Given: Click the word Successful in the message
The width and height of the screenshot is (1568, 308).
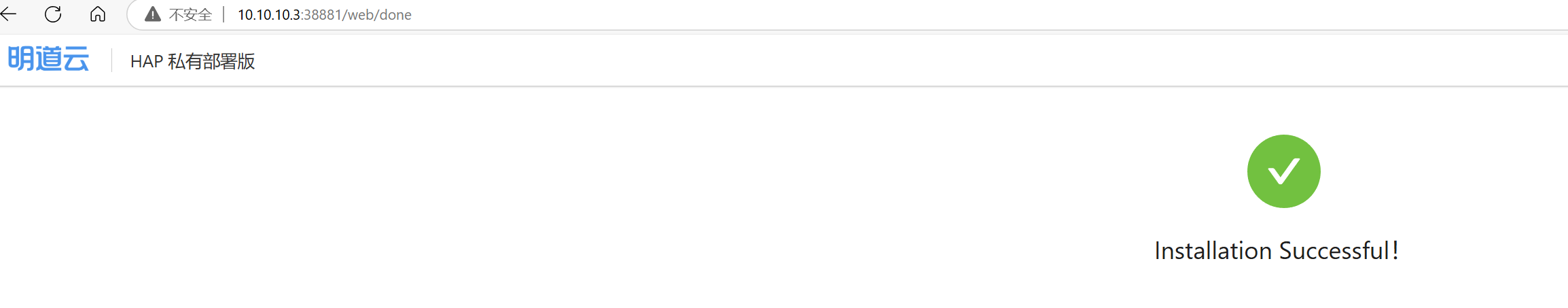Looking at the screenshot, I should tap(1334, 251).
